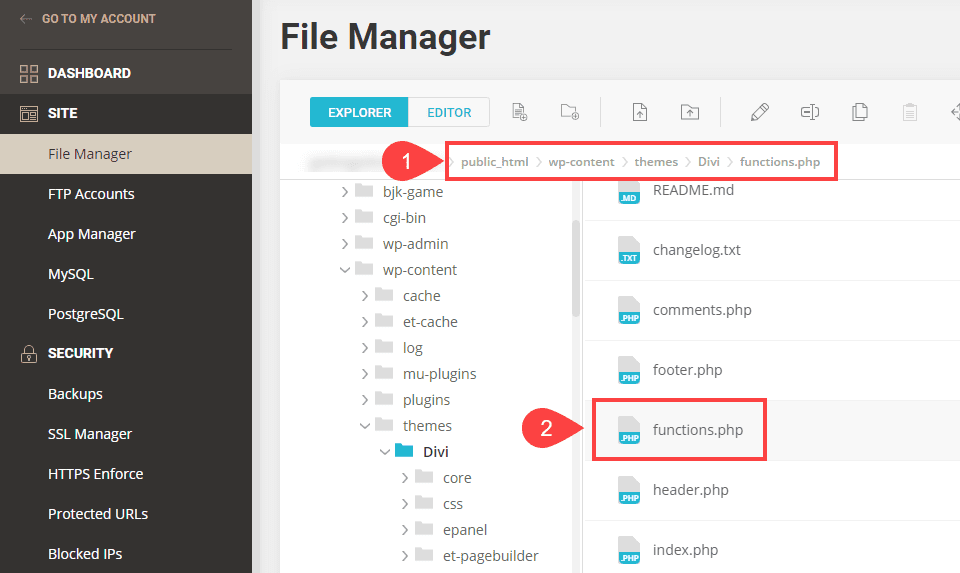Click the comments.php file icon
The width and height of the screenshot is (960, 573).
pyautogui.click(x=629, y=310)
